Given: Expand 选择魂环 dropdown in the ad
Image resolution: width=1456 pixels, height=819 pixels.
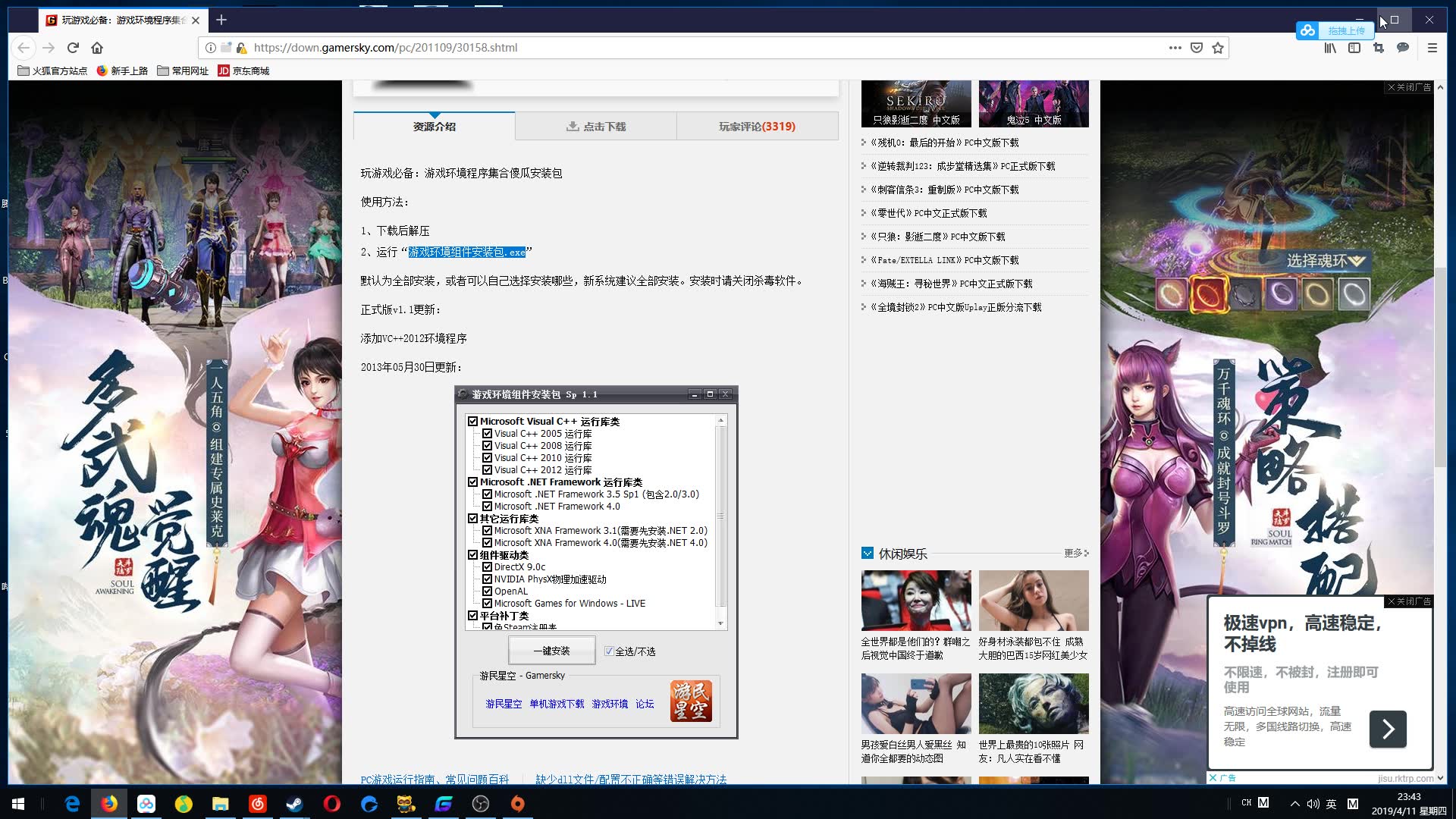Looking at the screenshot, I should pos(1326,261).
